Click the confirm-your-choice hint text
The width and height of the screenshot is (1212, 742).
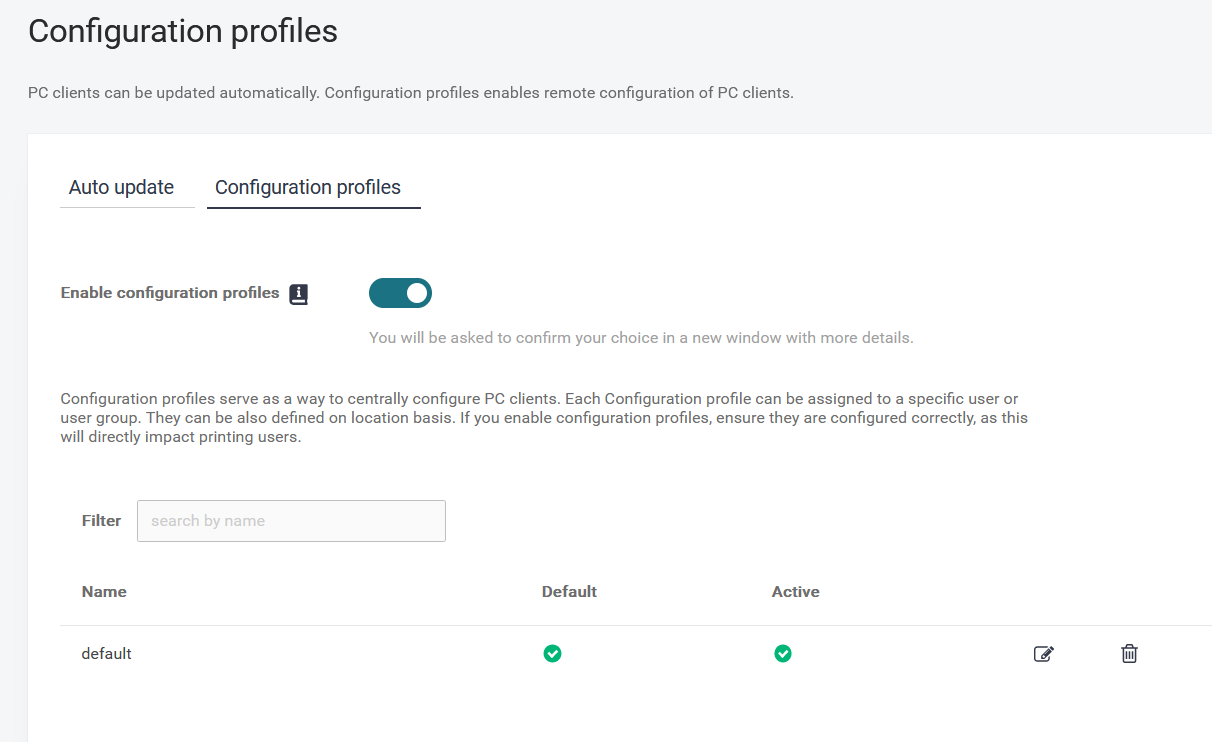641,338
